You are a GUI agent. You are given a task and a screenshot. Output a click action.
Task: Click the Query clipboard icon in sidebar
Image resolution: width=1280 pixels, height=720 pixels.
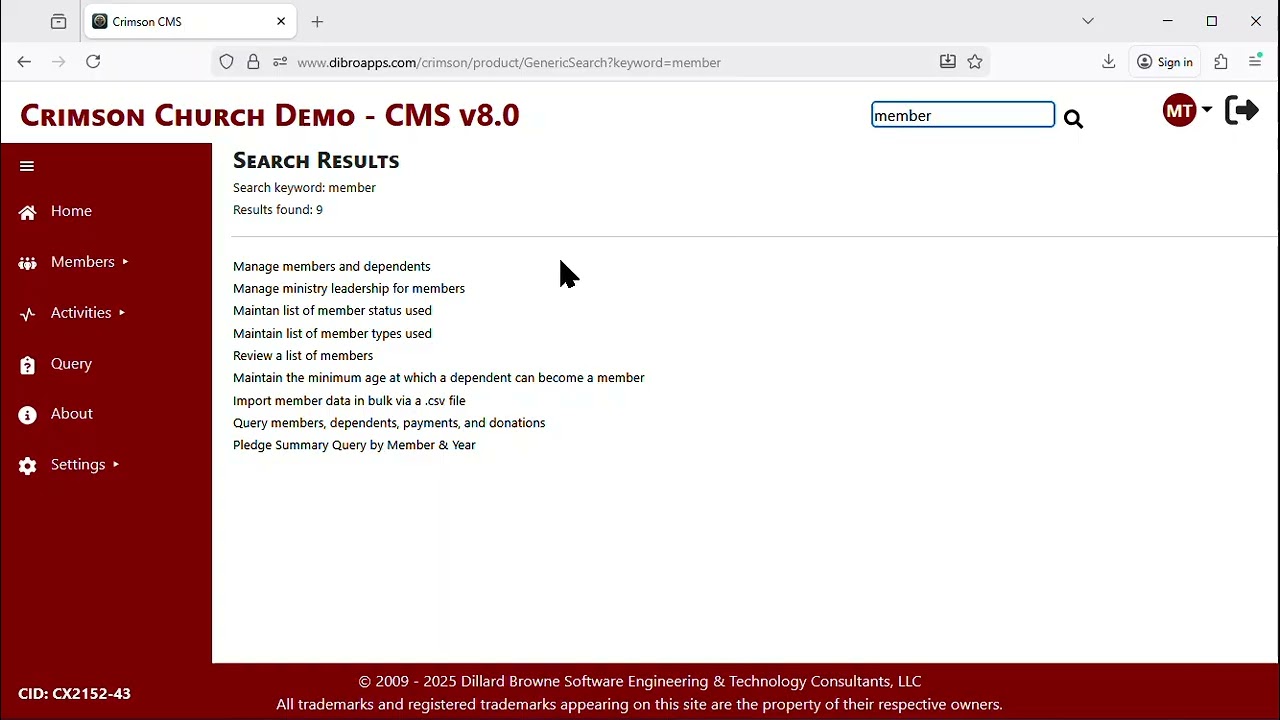click(27, 365)
